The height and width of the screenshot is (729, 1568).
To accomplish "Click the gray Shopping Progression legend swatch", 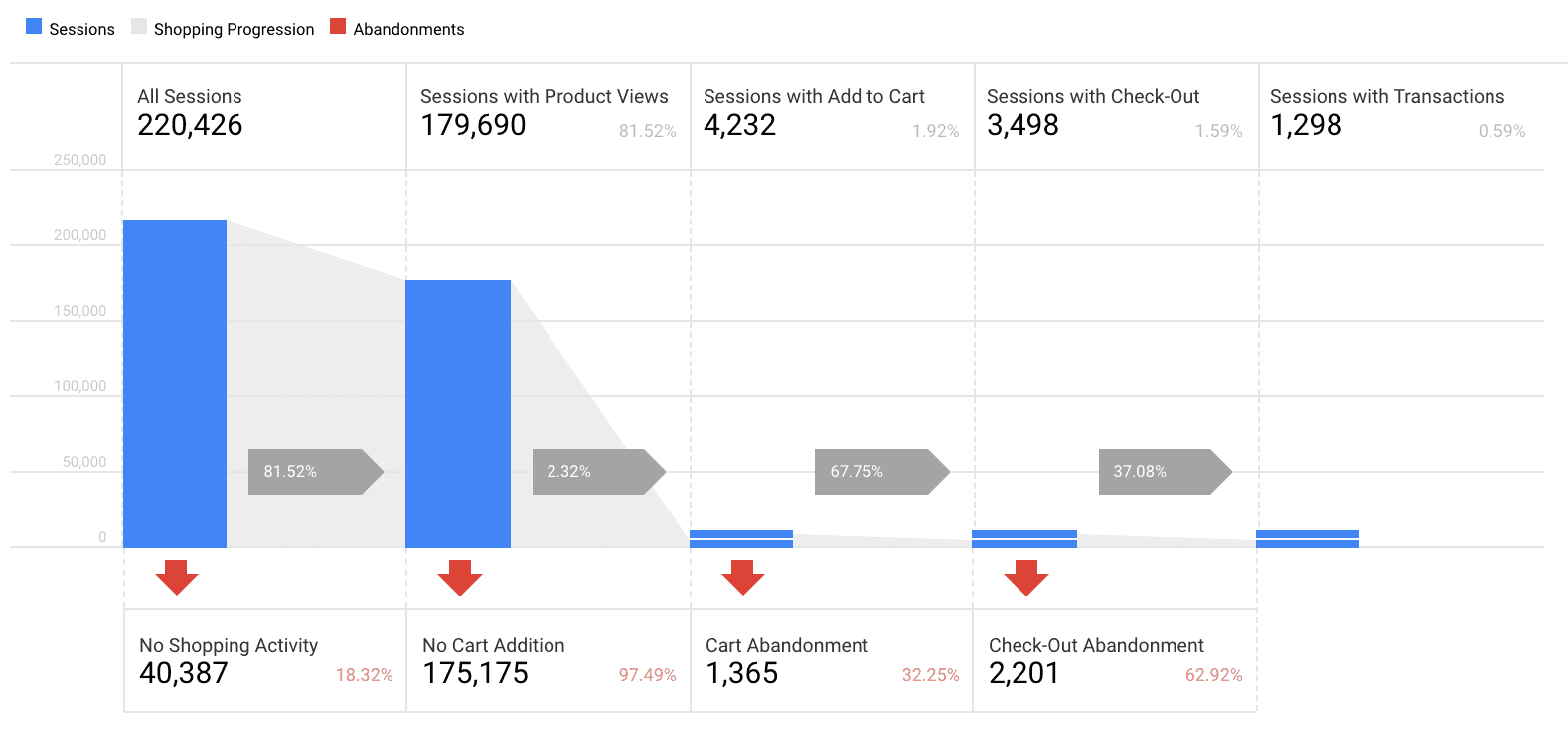I will tap(139, 26).
